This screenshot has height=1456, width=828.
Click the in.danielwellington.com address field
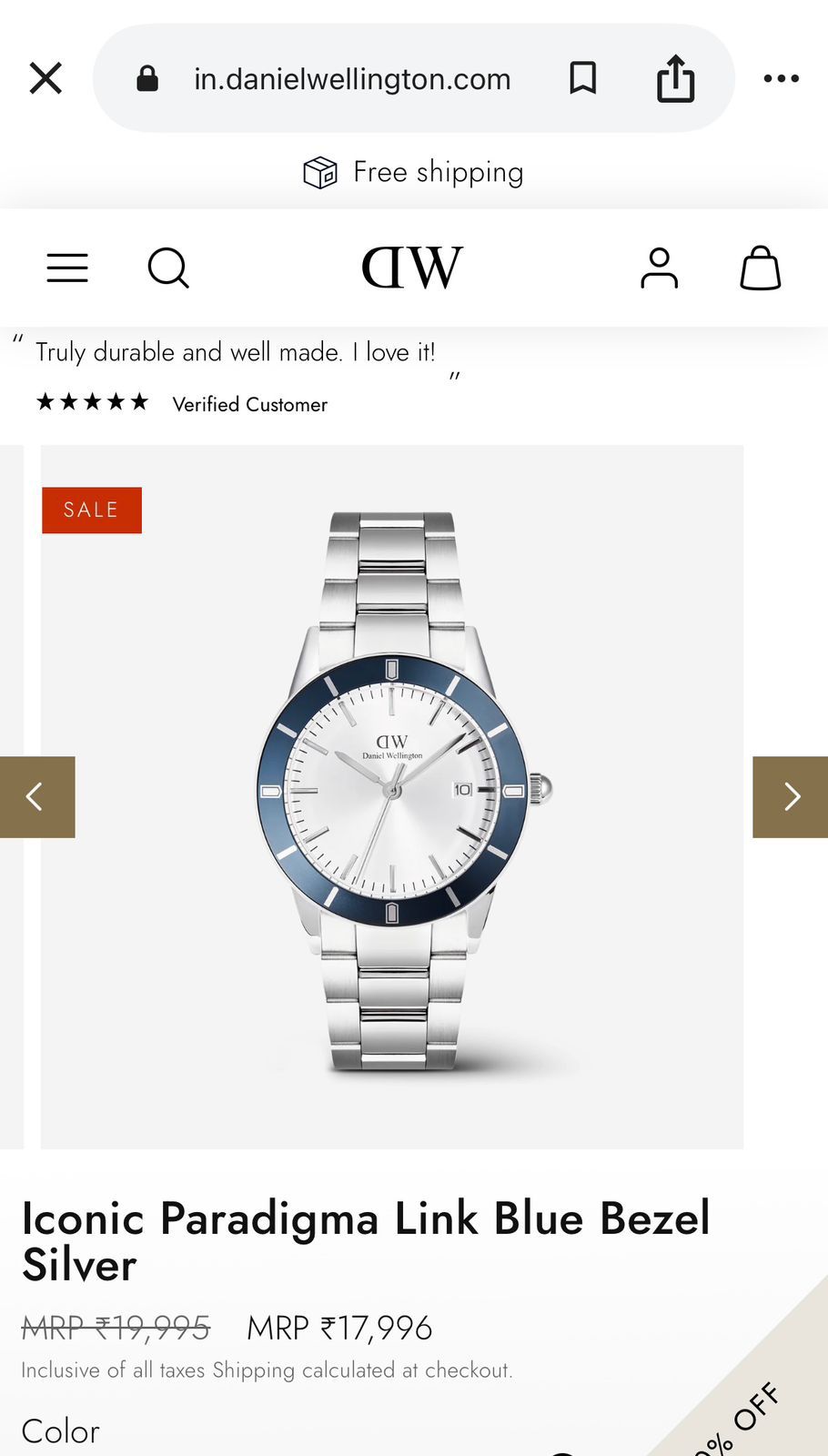tap(352, 79)
